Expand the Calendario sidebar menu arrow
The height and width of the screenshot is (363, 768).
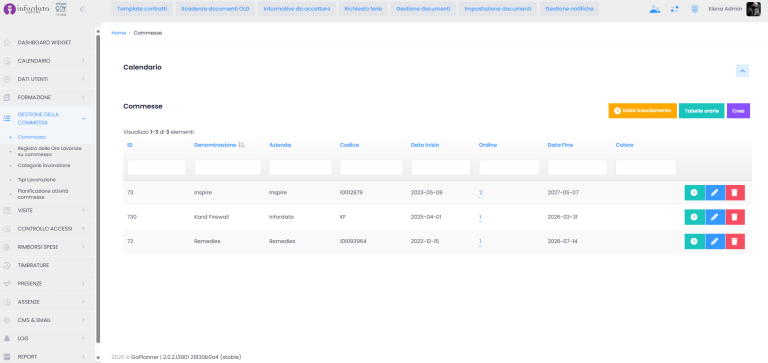(x=84, y=61)
